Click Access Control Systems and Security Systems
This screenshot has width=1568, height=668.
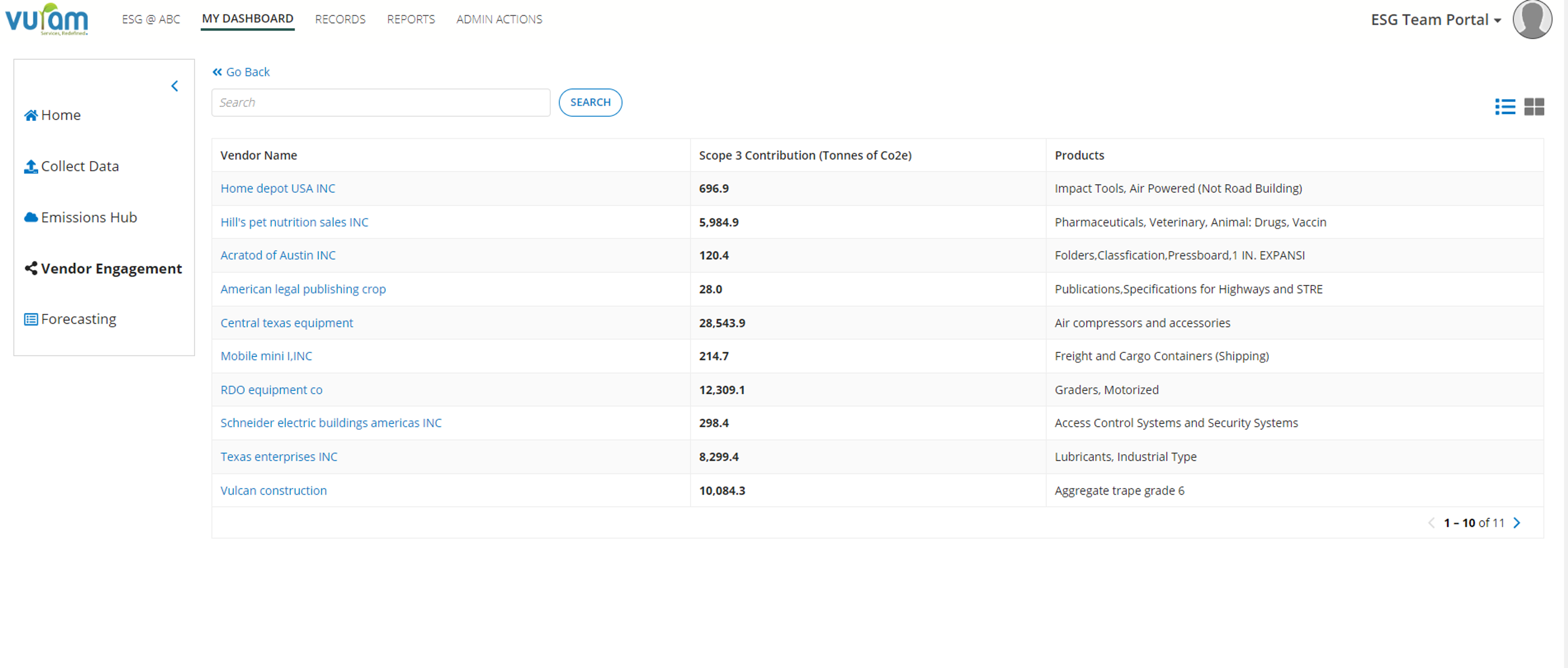[1176, 422]
